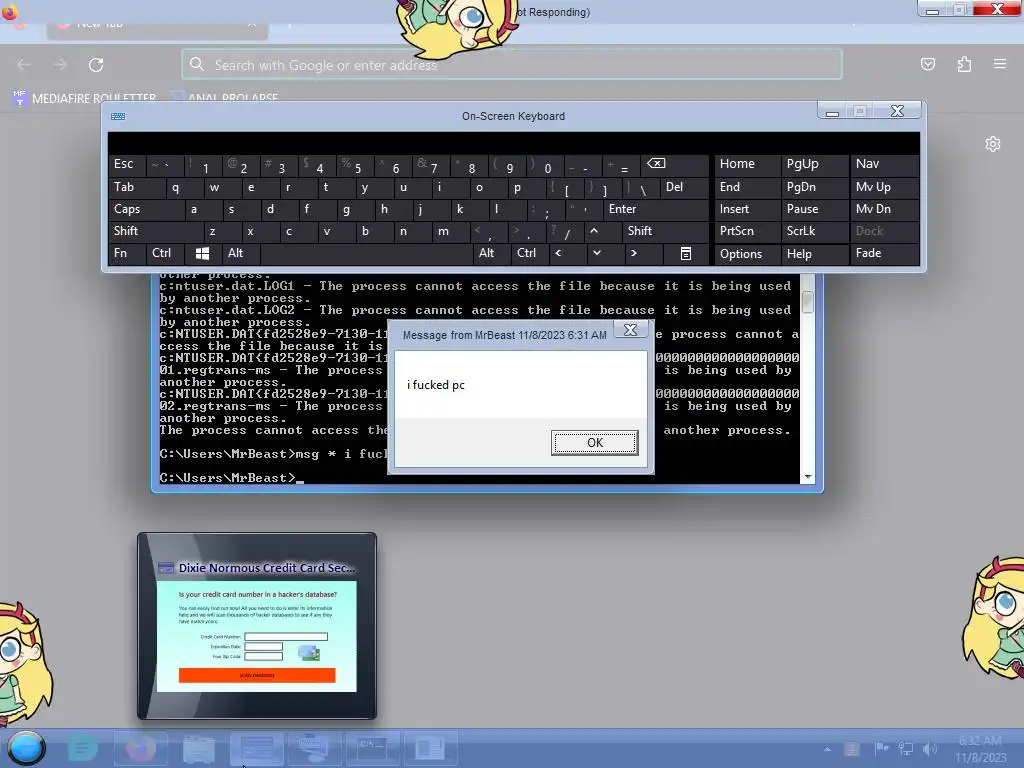Open the new tab page settings gear
1024x768 pixels.
tap(993, 144)
